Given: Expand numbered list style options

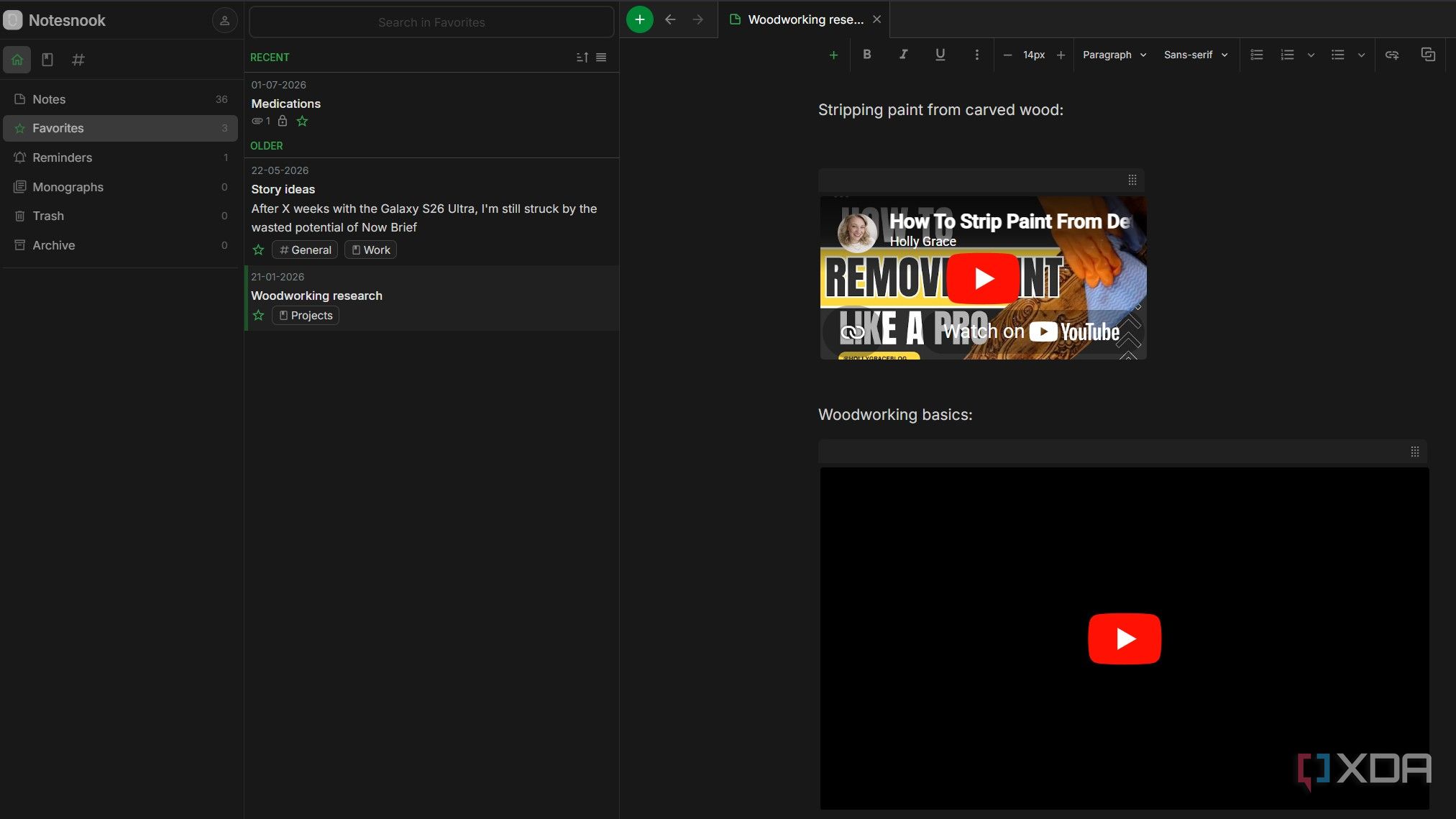Looking at the screenshot, I should point(1311,55).
